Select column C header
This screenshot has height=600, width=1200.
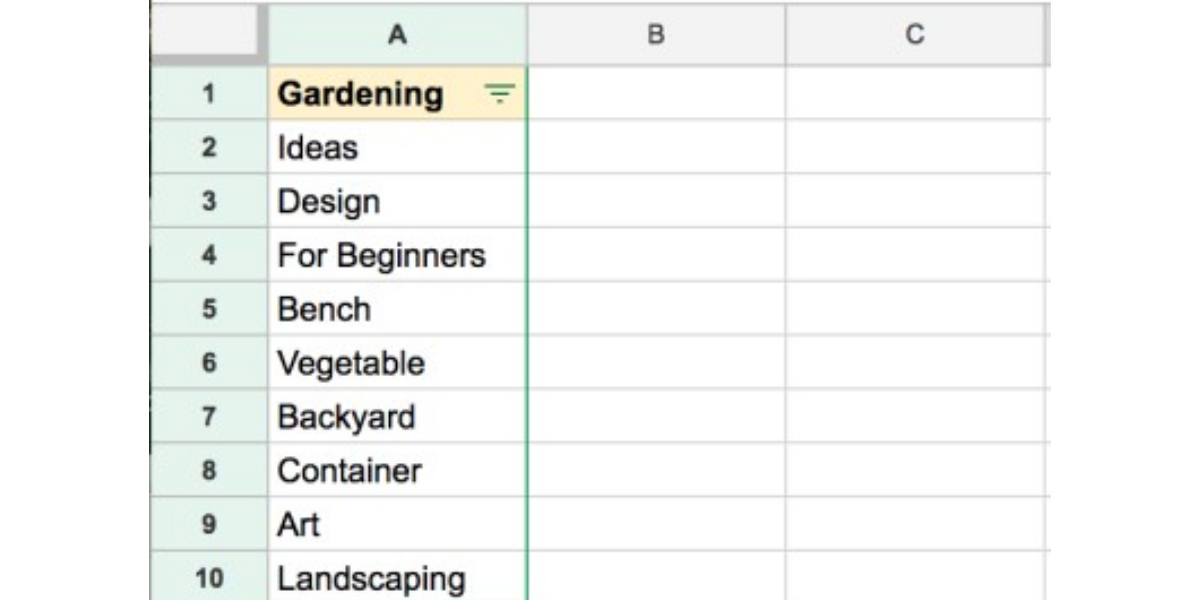pyautogui.click(x=914, y=35)
